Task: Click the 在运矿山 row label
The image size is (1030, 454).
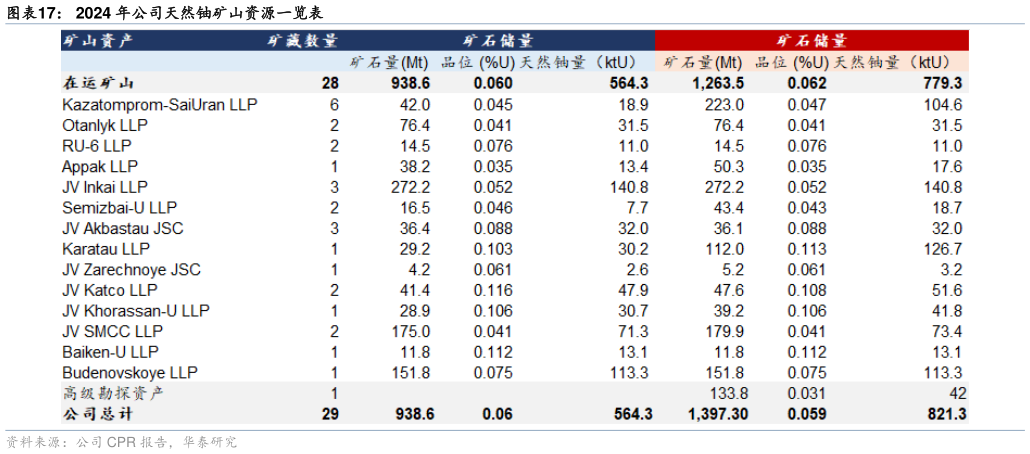Action: point(98,83)
